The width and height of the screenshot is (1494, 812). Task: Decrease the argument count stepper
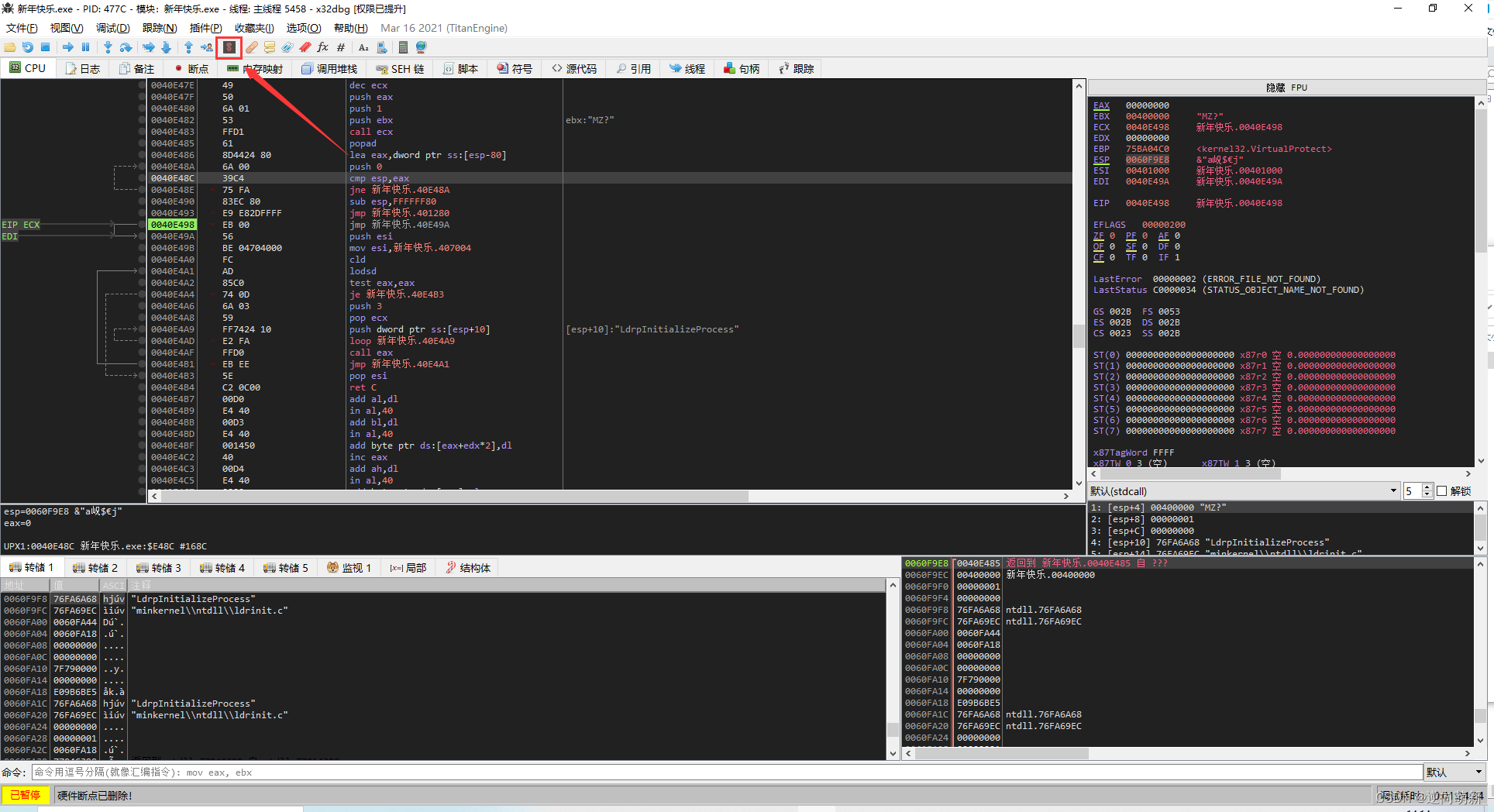1427,495
